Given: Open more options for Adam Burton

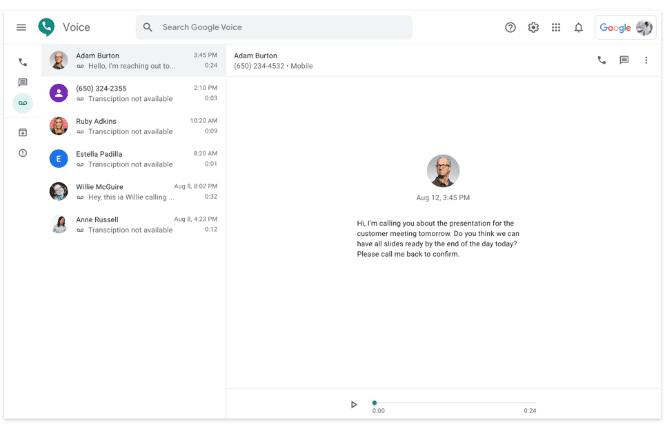Looking at the screenshot, I should [x=646, y=60].
